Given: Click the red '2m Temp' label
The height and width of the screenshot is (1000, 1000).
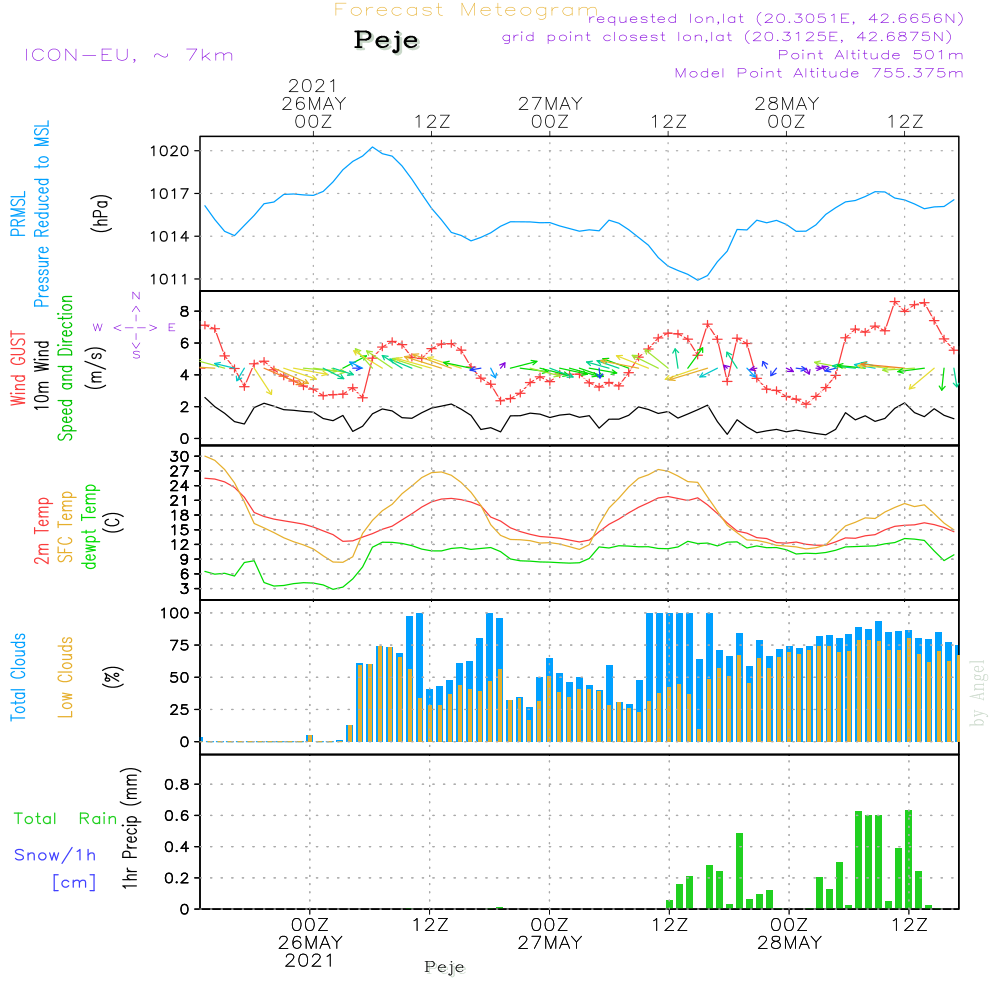Looking at the screenshot, I should pos(41,531).
